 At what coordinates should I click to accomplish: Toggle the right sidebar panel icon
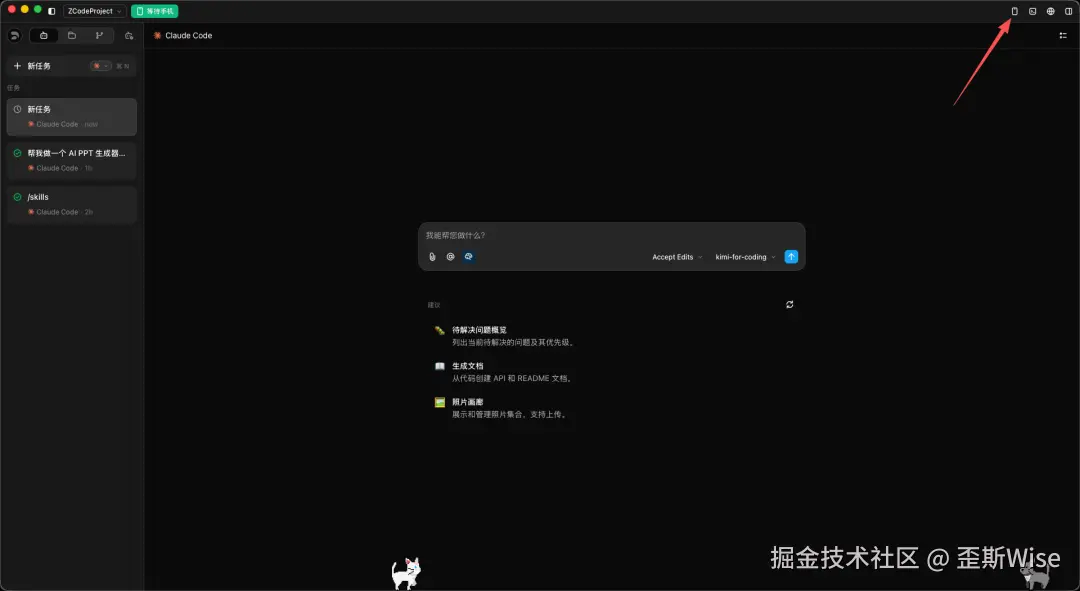pos(1068,11)
